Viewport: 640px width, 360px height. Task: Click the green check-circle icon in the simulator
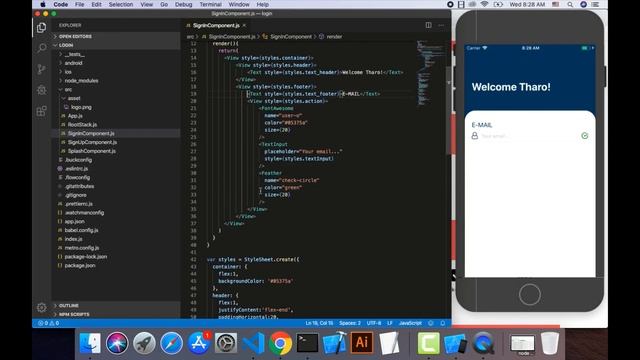pos(584,136)
